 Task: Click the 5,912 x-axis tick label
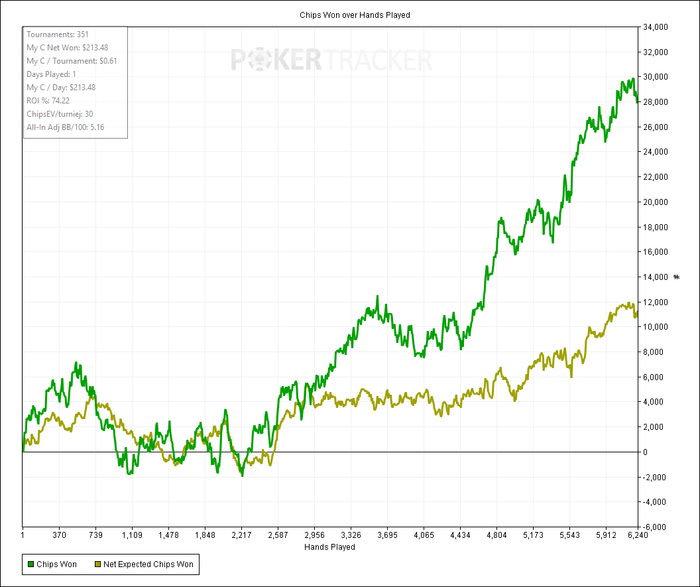606,535
